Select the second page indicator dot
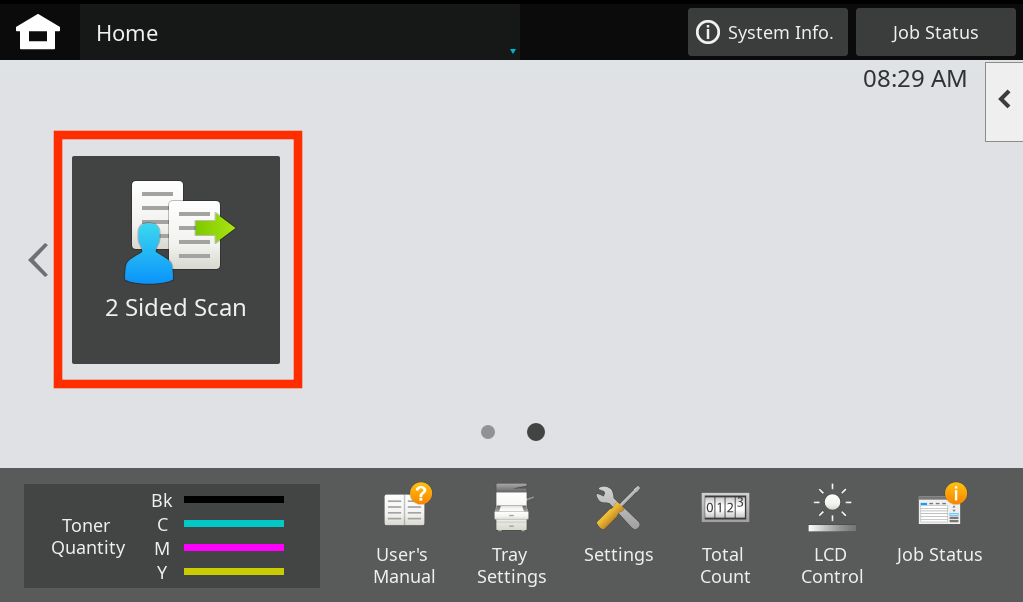Viewport: 1023px width, 602px height. [x=535, y=431]
